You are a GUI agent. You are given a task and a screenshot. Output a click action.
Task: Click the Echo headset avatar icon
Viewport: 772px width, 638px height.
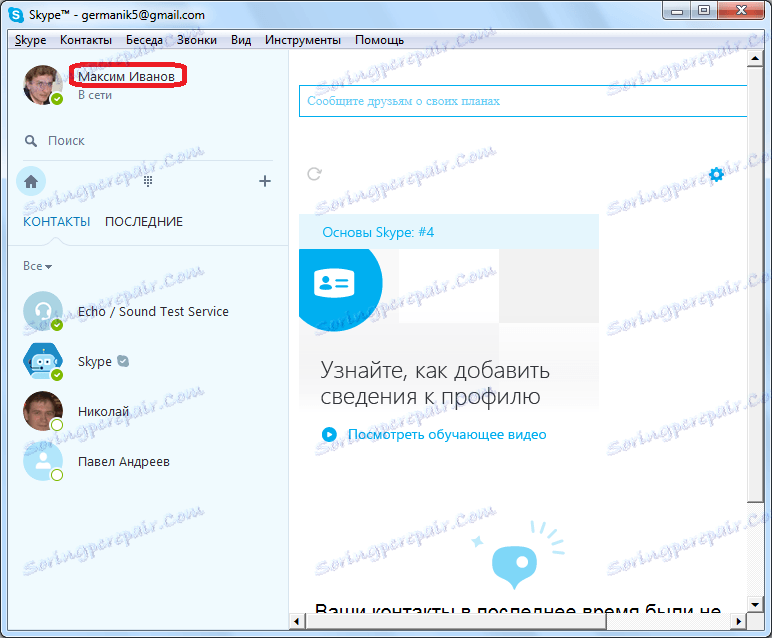tap(43, 311)
